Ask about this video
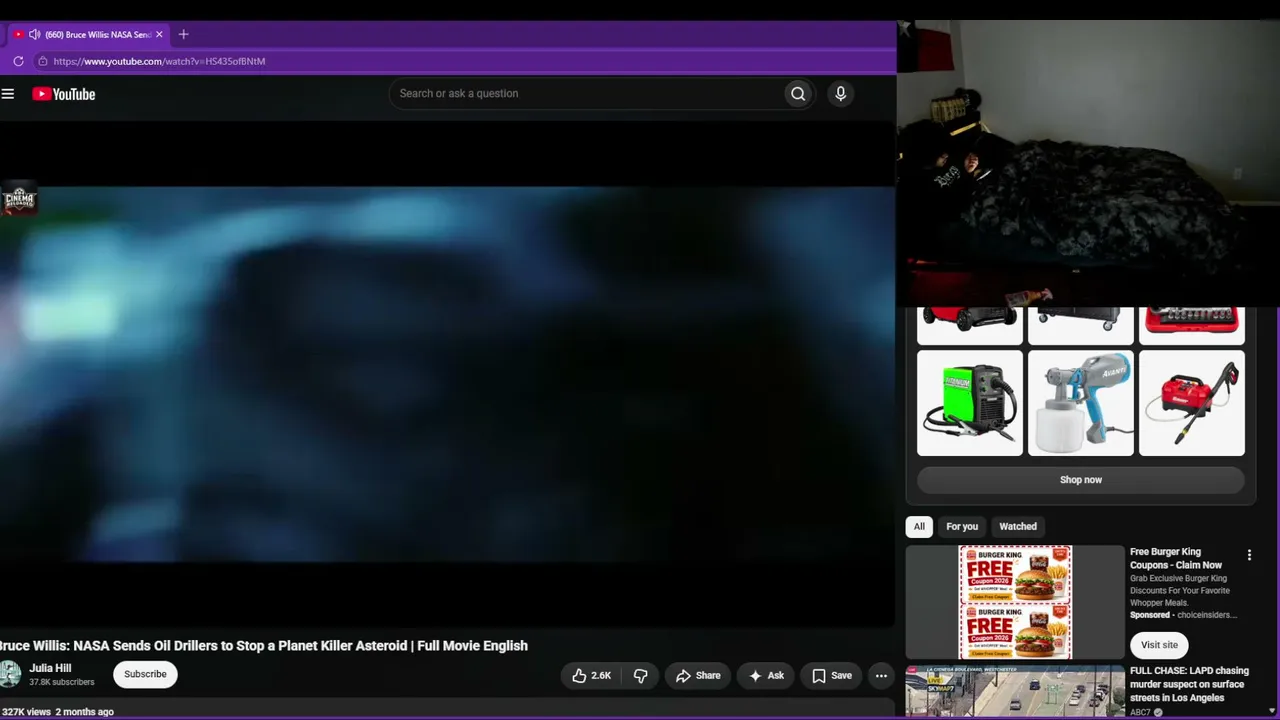Screen dimensions: 1280x720 766,676
